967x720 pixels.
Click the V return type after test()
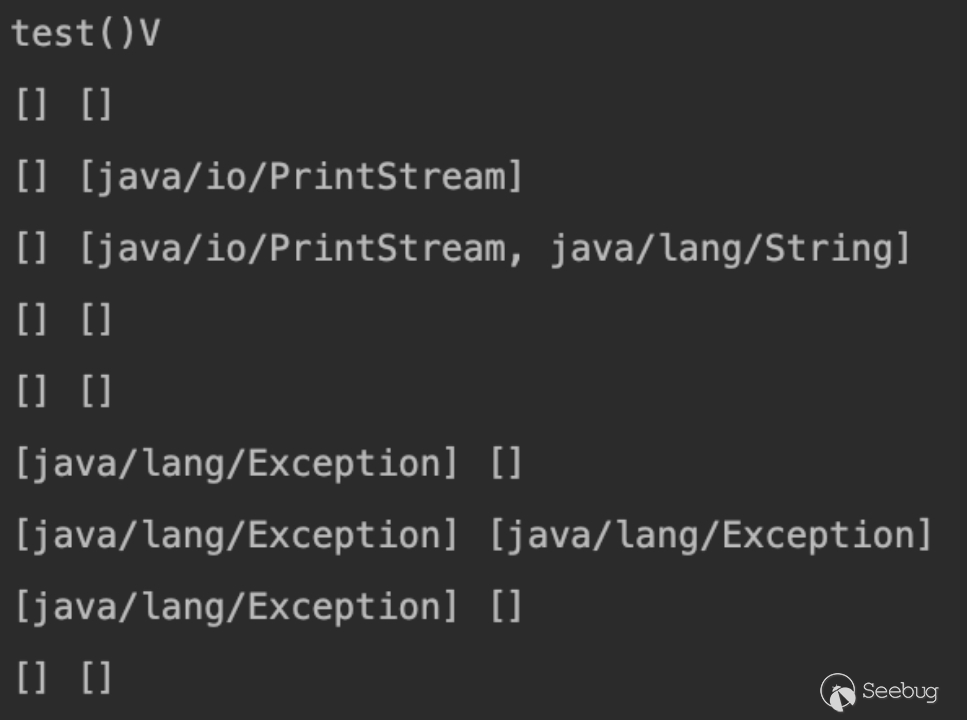pos(149,34)
